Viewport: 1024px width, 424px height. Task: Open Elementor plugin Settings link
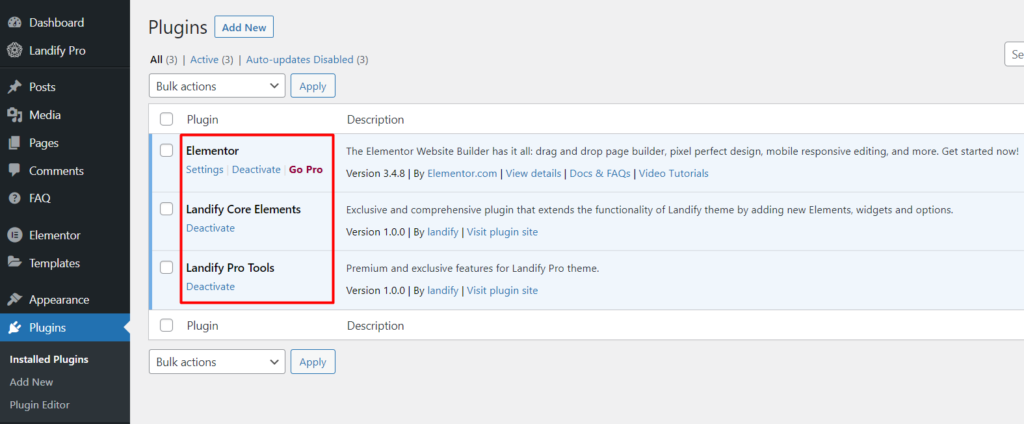204,169
